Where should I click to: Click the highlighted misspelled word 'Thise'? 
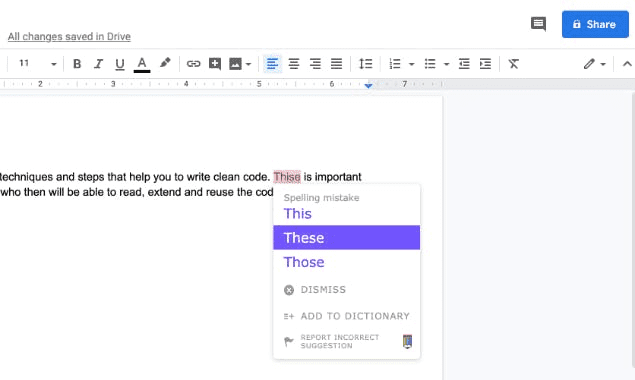tap(287, 177)
